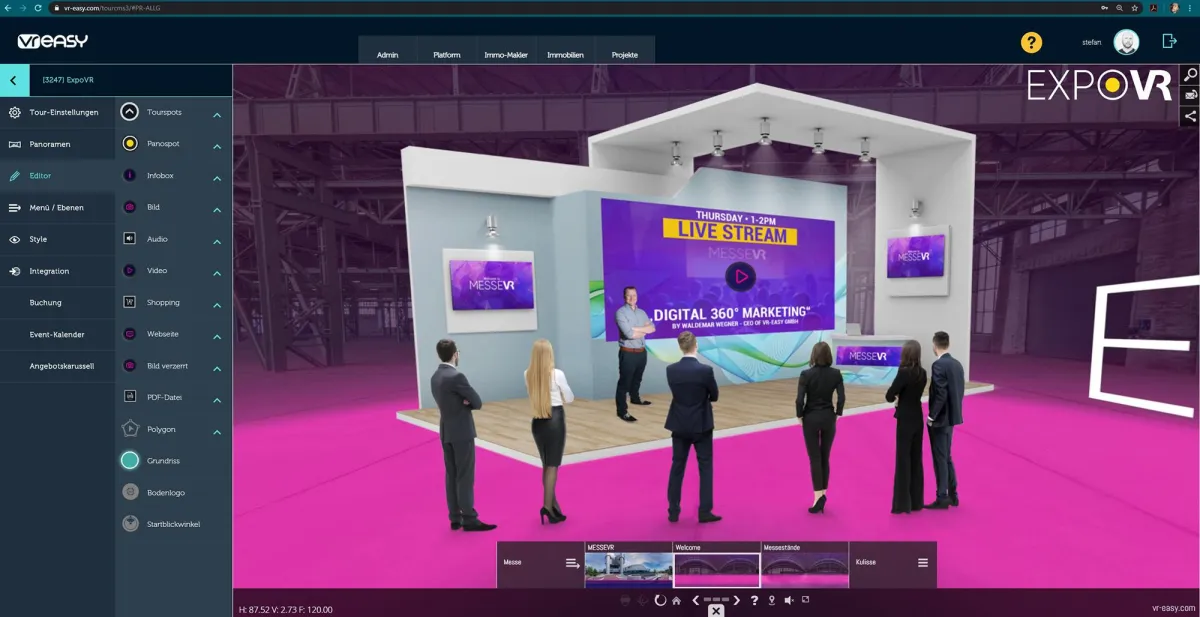Open the Grundriss floor plan tool
This screenshot has height=617, width=1200.
[129, 460]
